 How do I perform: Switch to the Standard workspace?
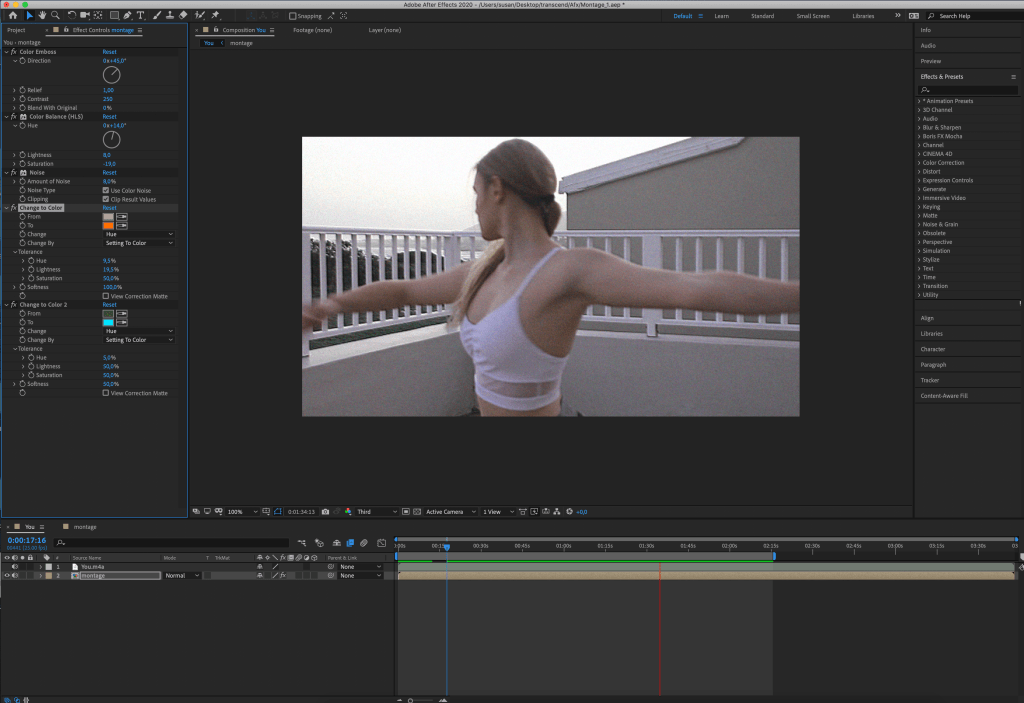[x=762, y=16]
